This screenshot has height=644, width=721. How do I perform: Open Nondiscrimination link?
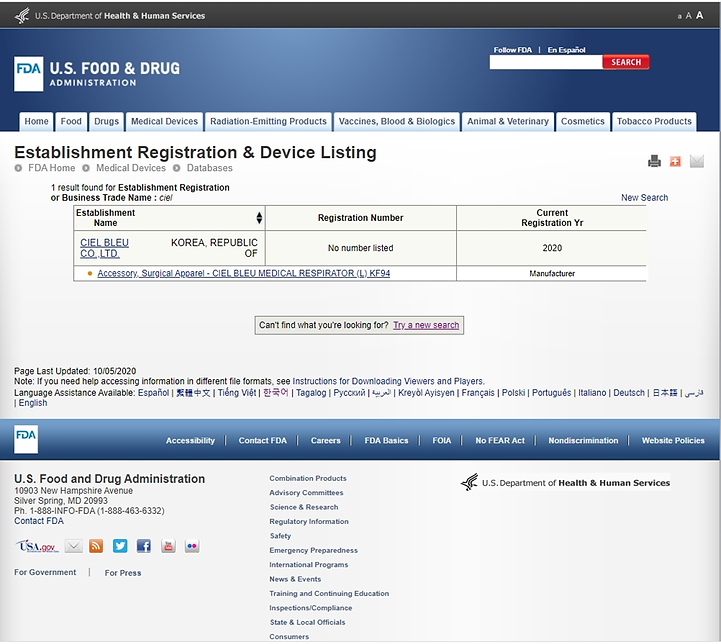(583, 440)
